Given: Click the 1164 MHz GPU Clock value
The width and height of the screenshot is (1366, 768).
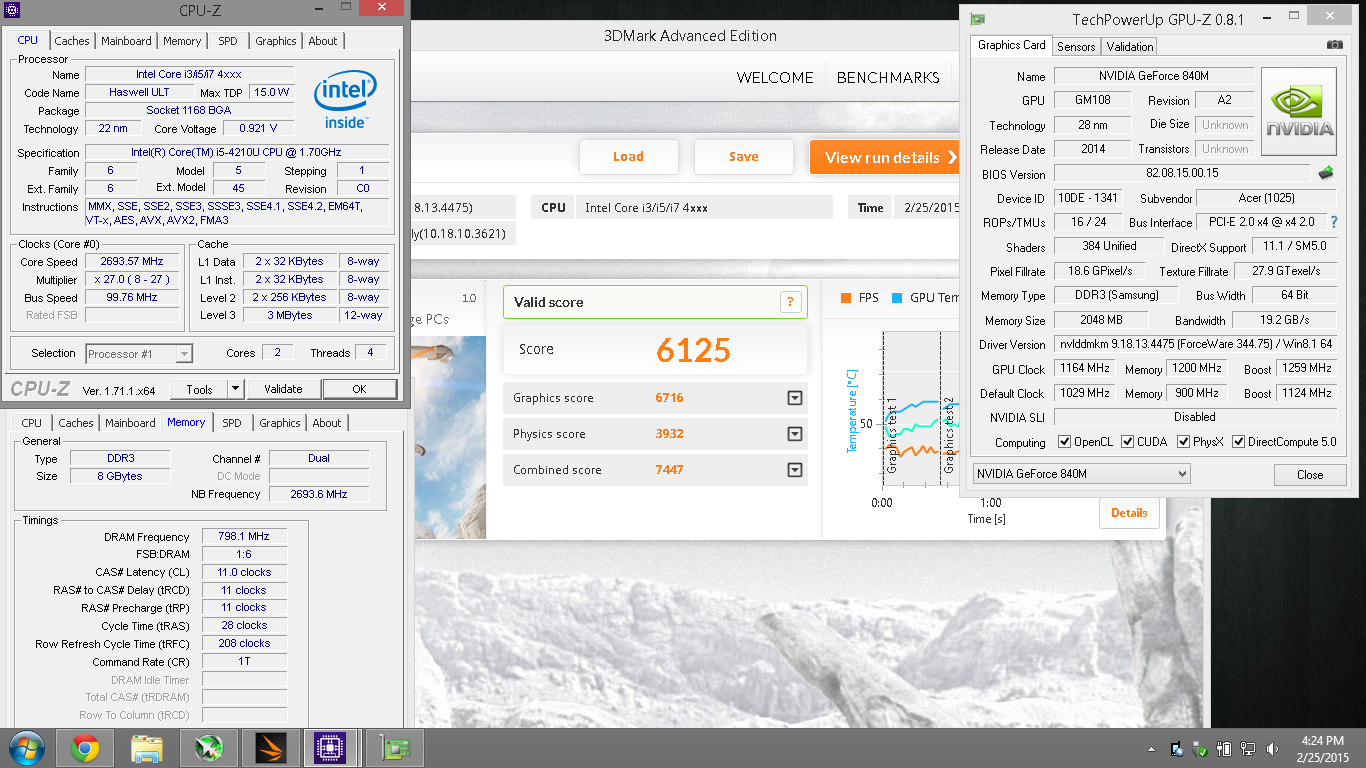Looking at the screenshot, I should pos(1085,369).
